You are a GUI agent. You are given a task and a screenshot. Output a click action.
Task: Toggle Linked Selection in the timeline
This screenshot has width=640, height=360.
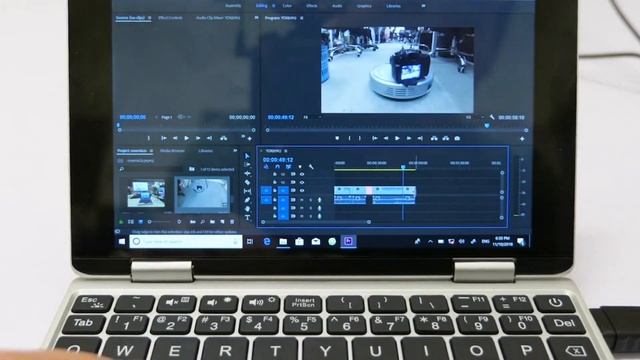coord(289,167)
